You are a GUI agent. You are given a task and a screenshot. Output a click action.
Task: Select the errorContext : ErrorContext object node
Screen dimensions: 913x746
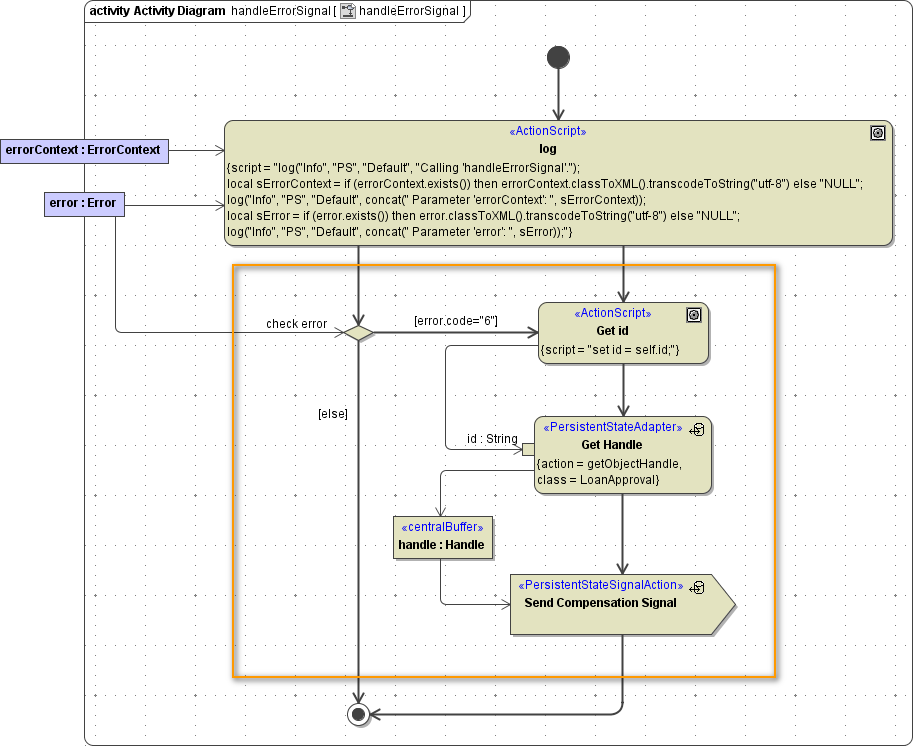point(84,150)
